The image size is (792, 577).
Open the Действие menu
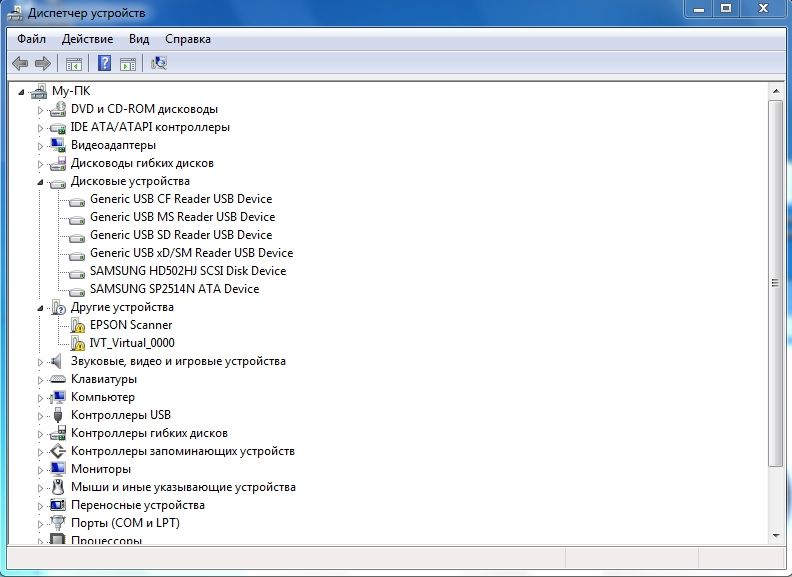click(x=87, y=39)
